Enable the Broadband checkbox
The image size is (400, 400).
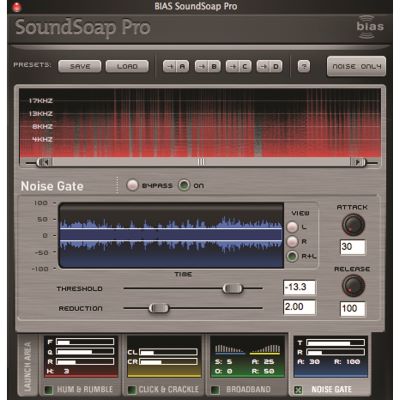tap(215, 389)
